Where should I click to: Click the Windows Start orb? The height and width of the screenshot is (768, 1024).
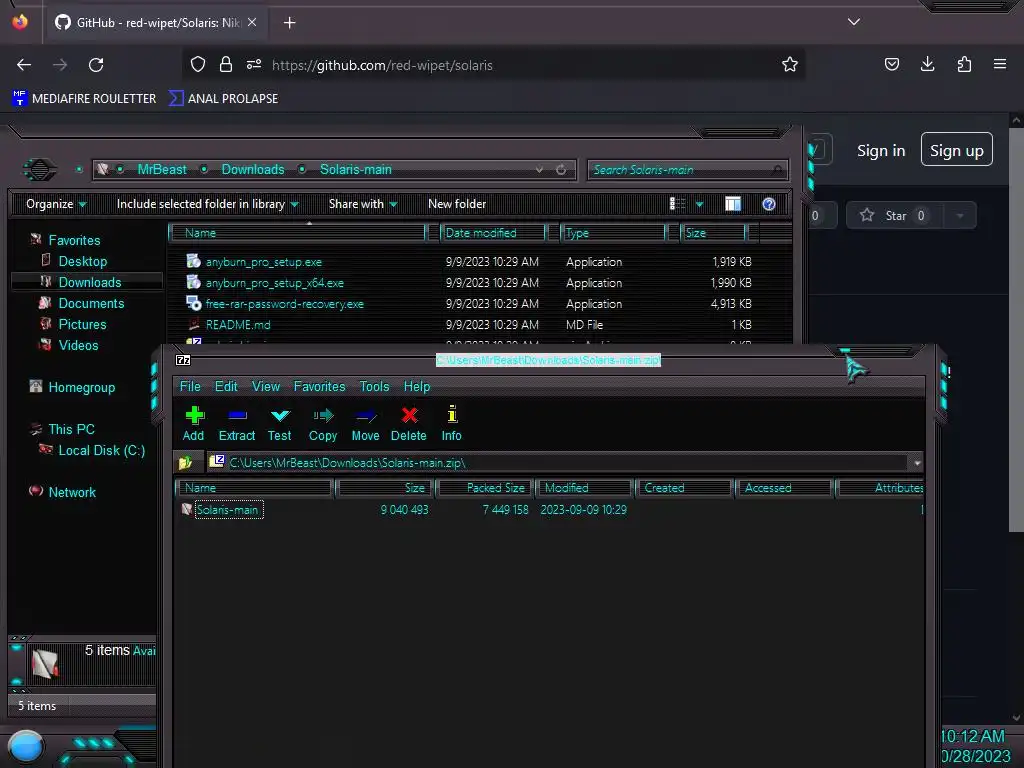pos(26,748)
